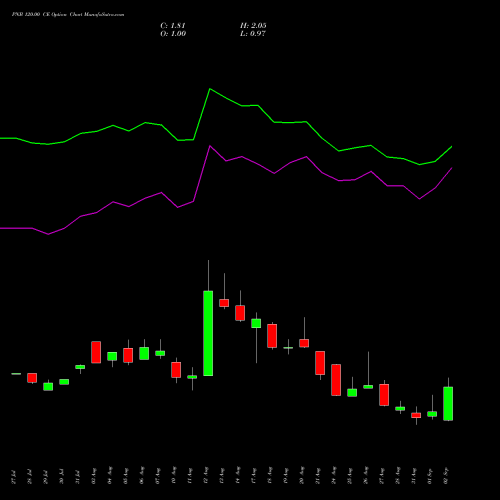Click the high value "H: 2.05"
The height and width of the screenshot is (500, 500).
click(253, 26)
